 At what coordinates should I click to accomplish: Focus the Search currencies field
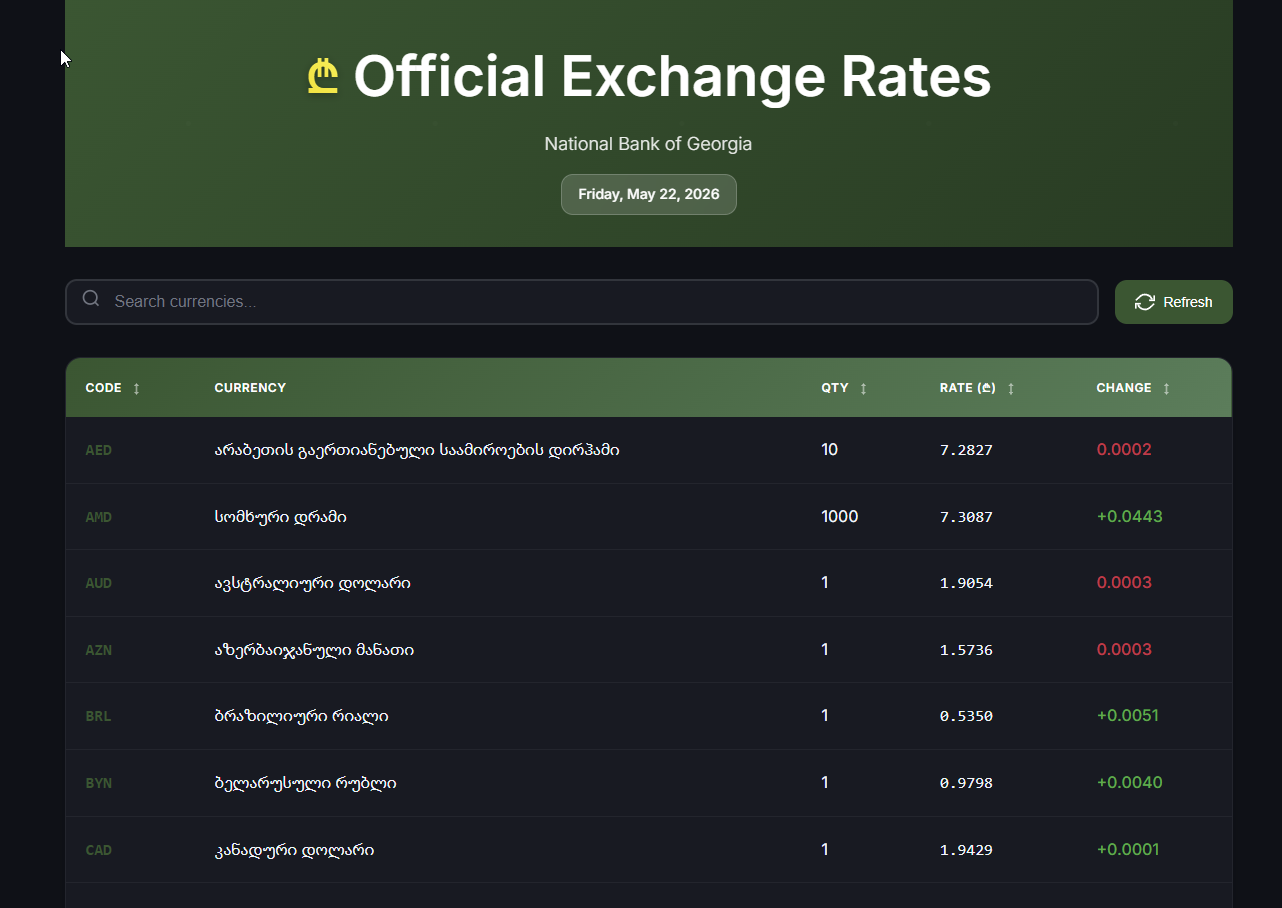(x=582, y=302)
